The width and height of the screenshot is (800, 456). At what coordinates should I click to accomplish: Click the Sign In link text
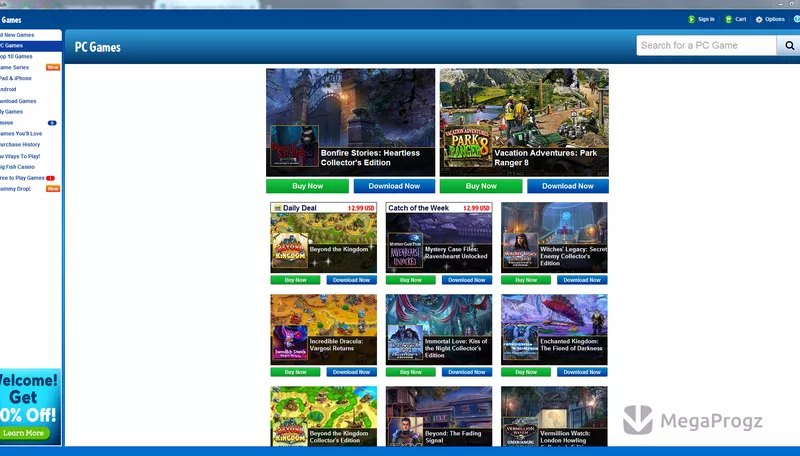click(706, 19)
